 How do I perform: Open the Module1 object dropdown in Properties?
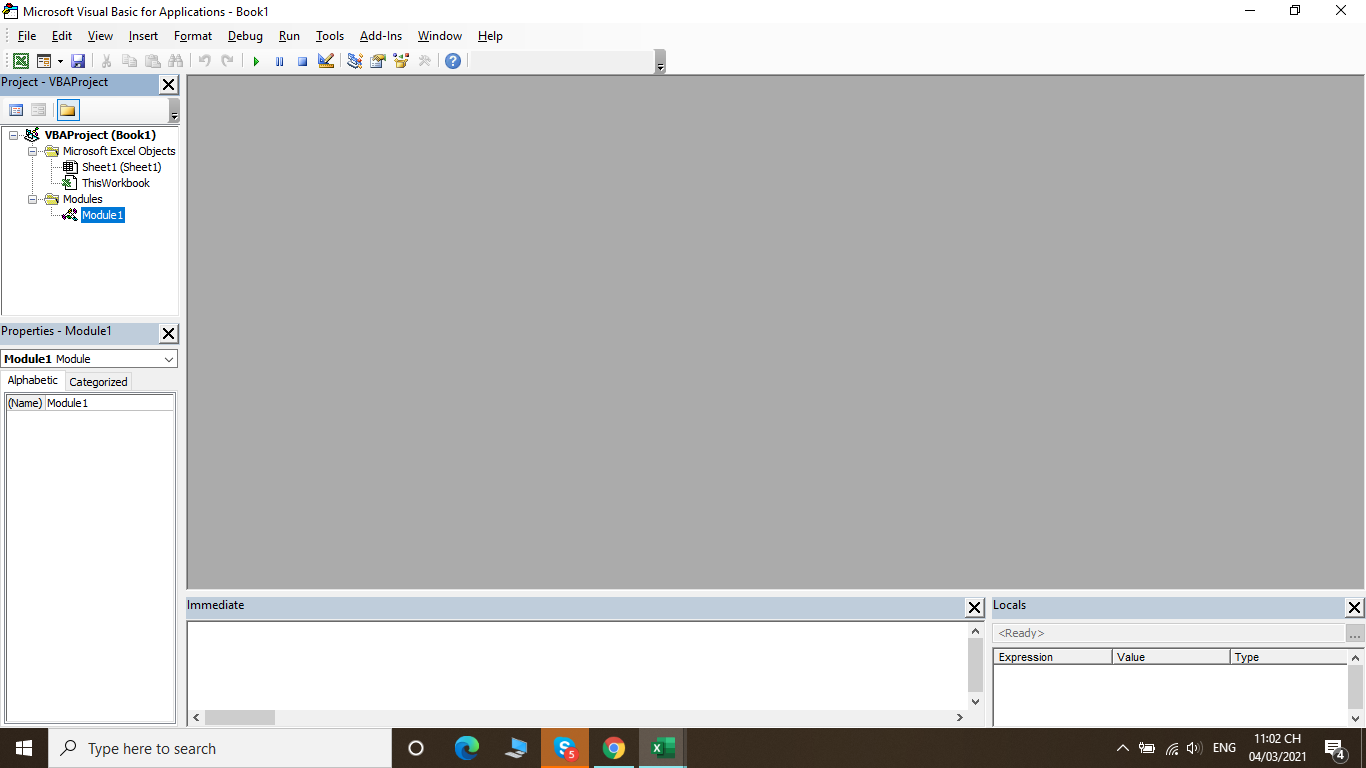click(x=168, y=359)
